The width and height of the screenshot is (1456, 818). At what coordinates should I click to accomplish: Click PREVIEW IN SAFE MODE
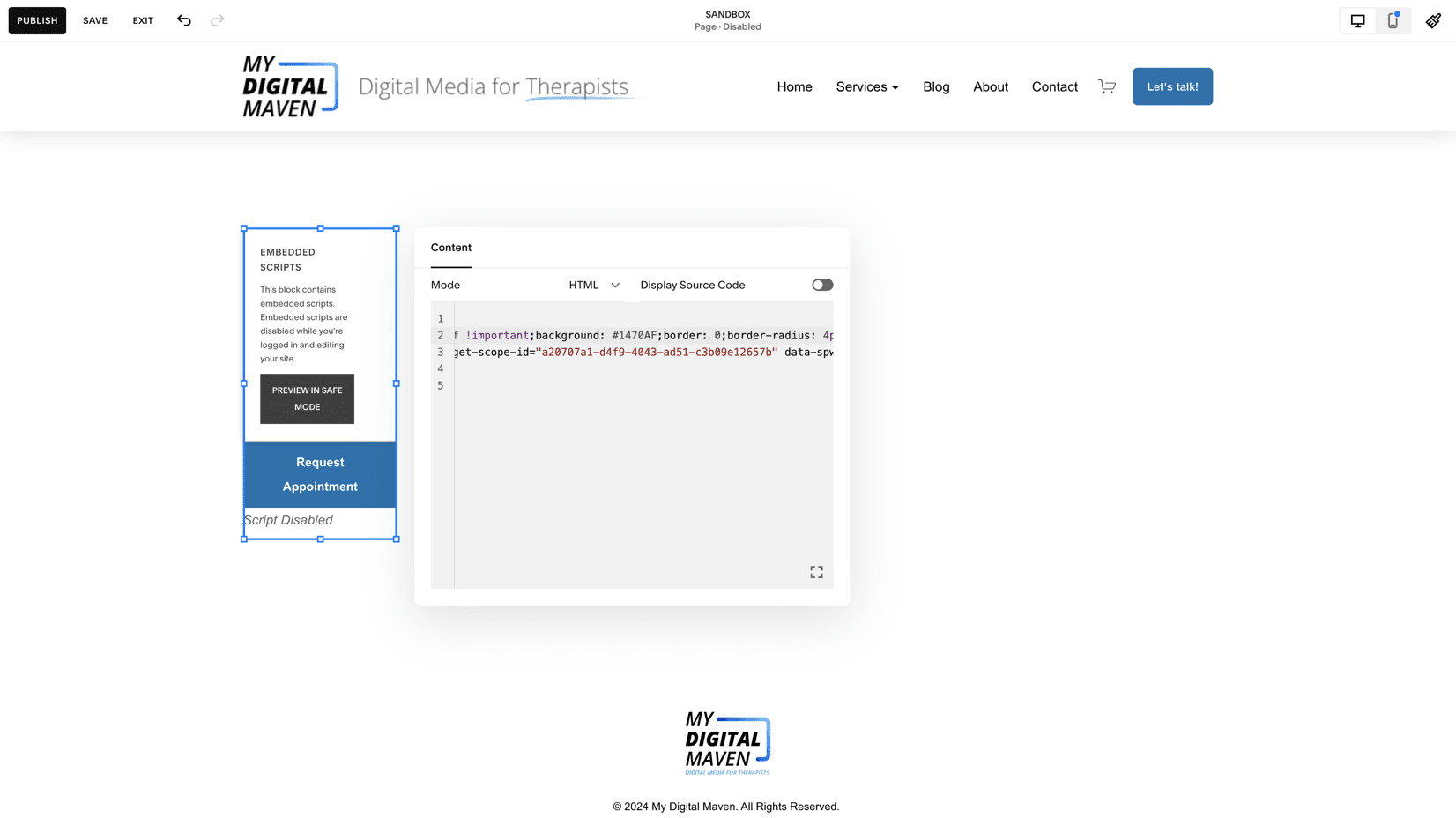coord(307,398)
